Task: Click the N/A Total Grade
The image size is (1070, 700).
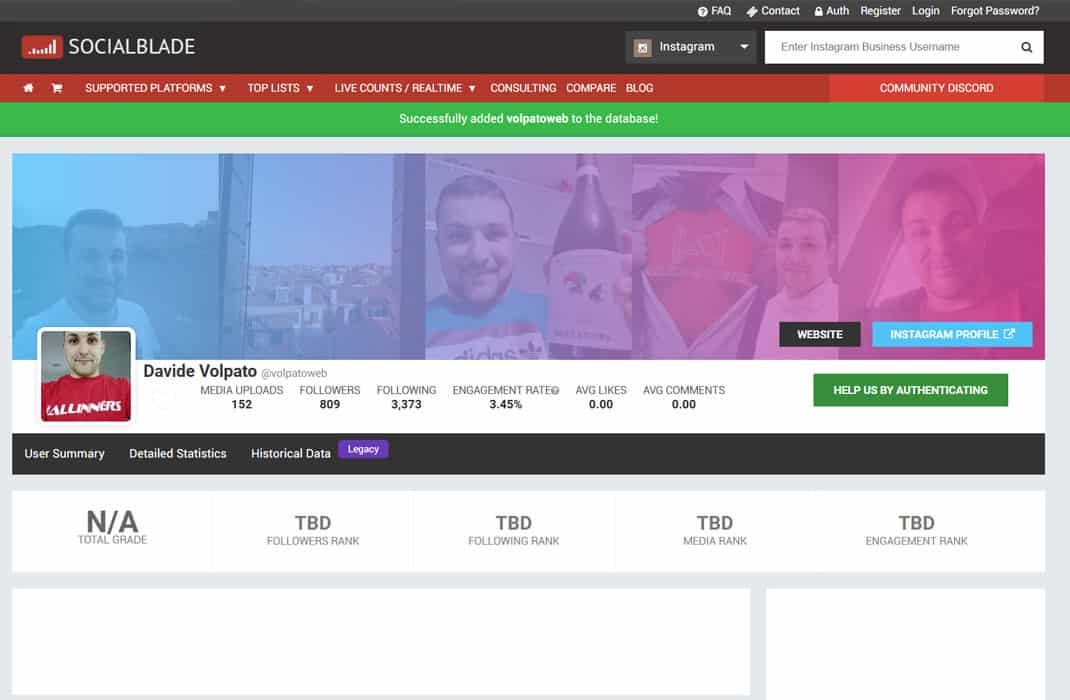Action: [x=113, y=523]
